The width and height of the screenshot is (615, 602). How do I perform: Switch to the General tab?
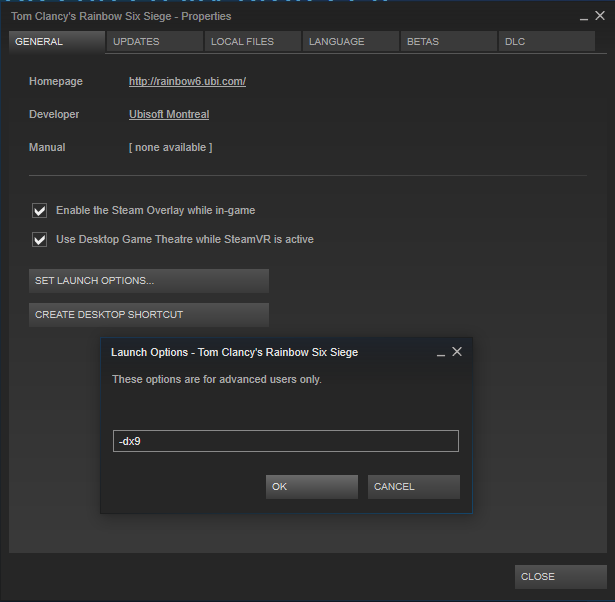57,42
